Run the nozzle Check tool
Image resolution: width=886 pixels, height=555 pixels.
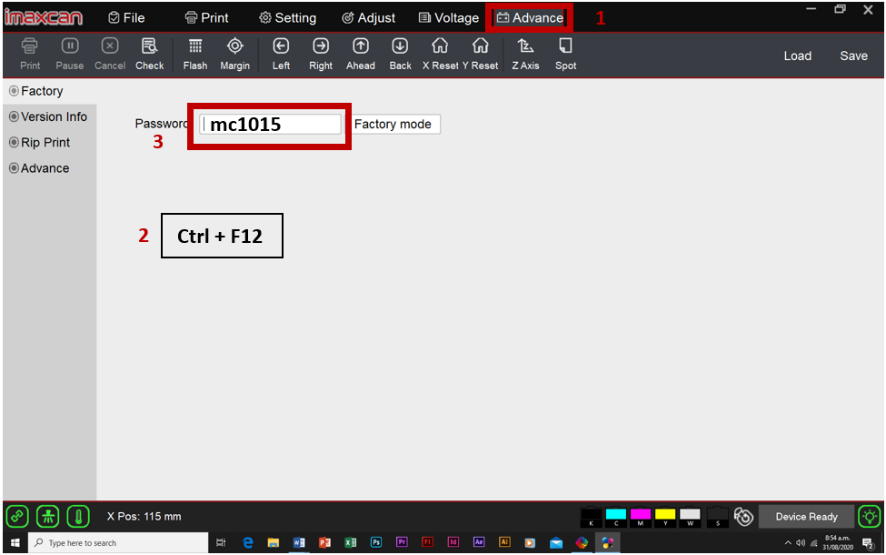click(149, 54)
